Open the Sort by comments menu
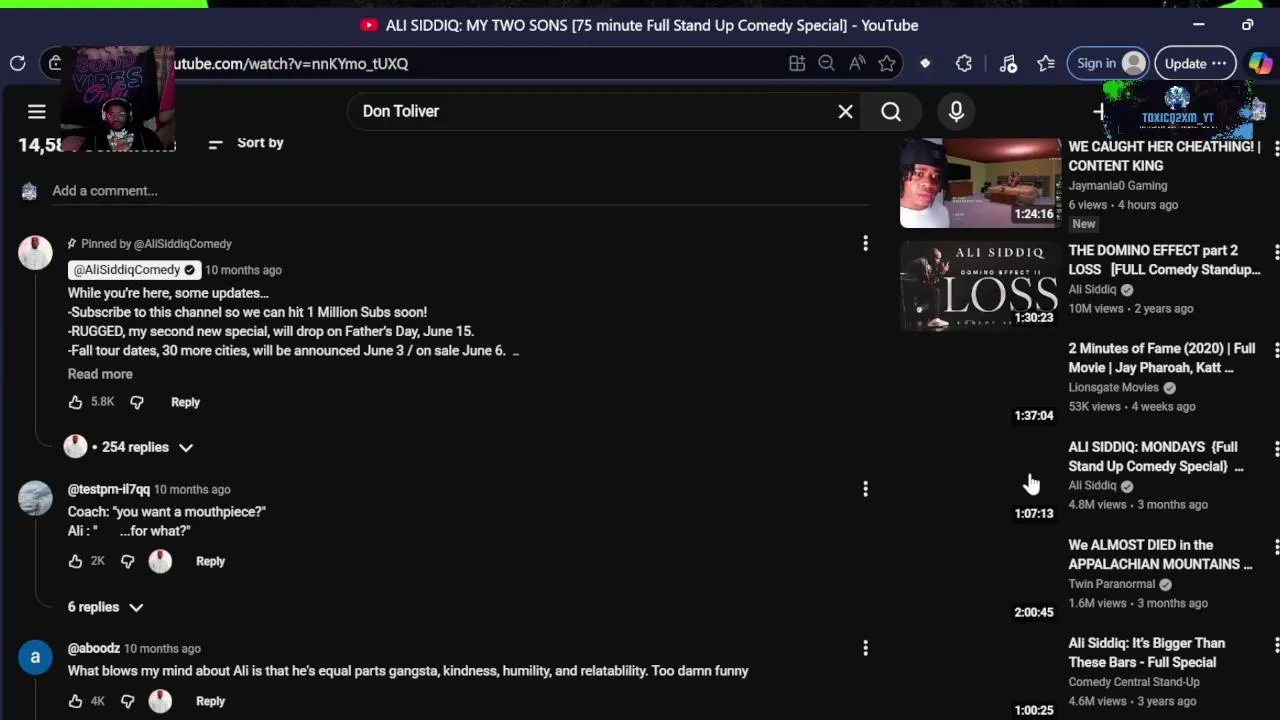Screen dimensions: 1280x720 point(246,143)
